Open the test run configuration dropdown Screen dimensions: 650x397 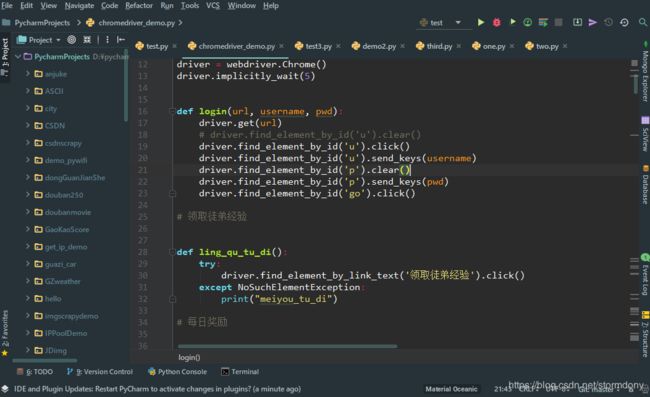pyautogui.click(x=458, y=22)
